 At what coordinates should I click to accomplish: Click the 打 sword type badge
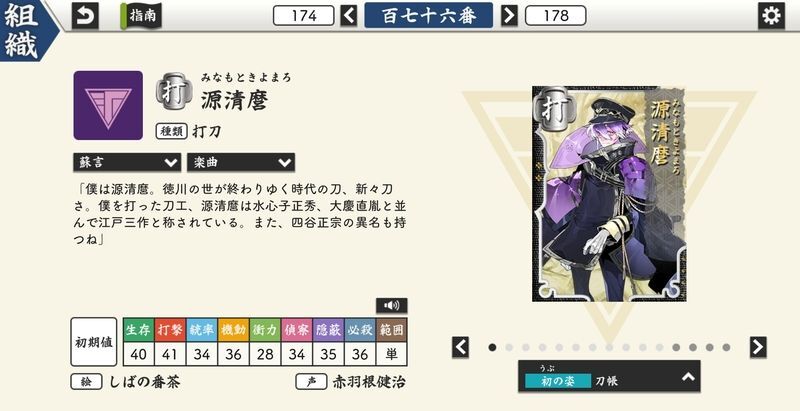tap(174, 92)
